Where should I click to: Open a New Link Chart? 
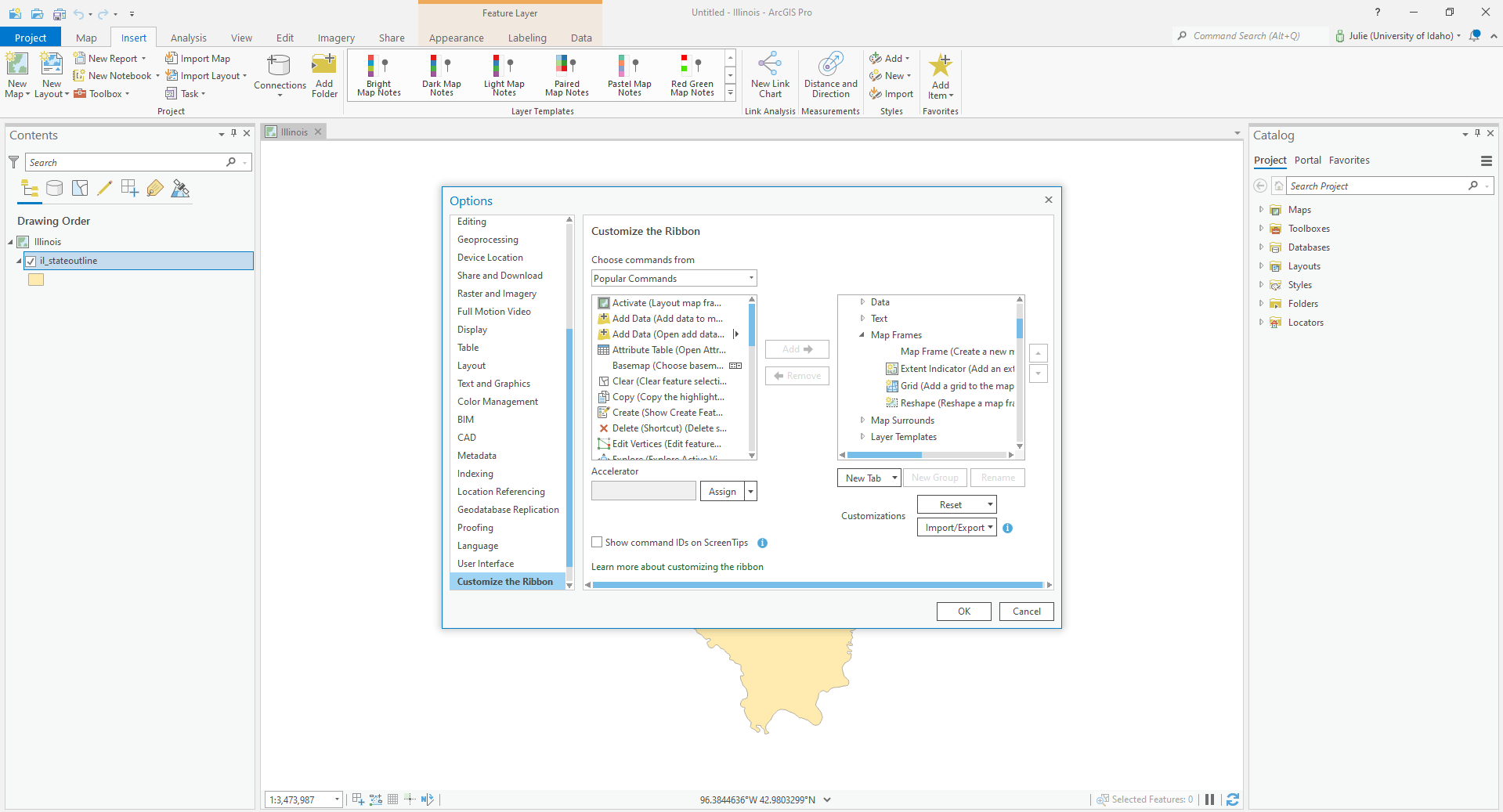[769, 74]
